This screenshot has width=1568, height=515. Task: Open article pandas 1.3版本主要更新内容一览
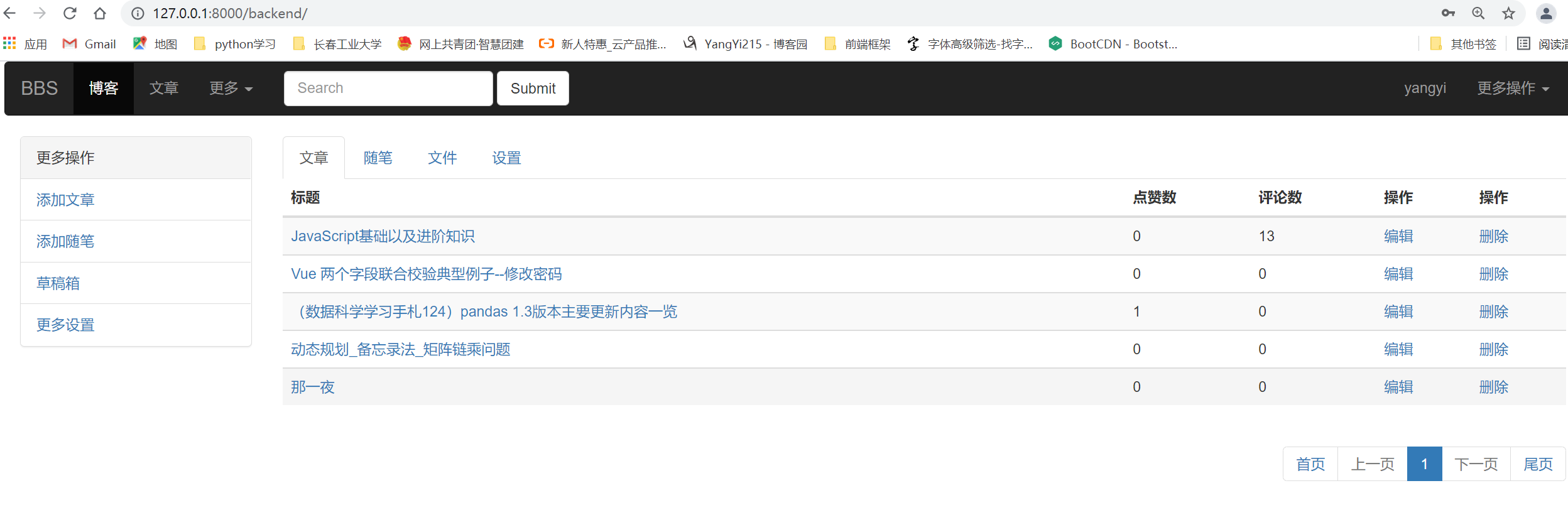click(x=484, y=312)
